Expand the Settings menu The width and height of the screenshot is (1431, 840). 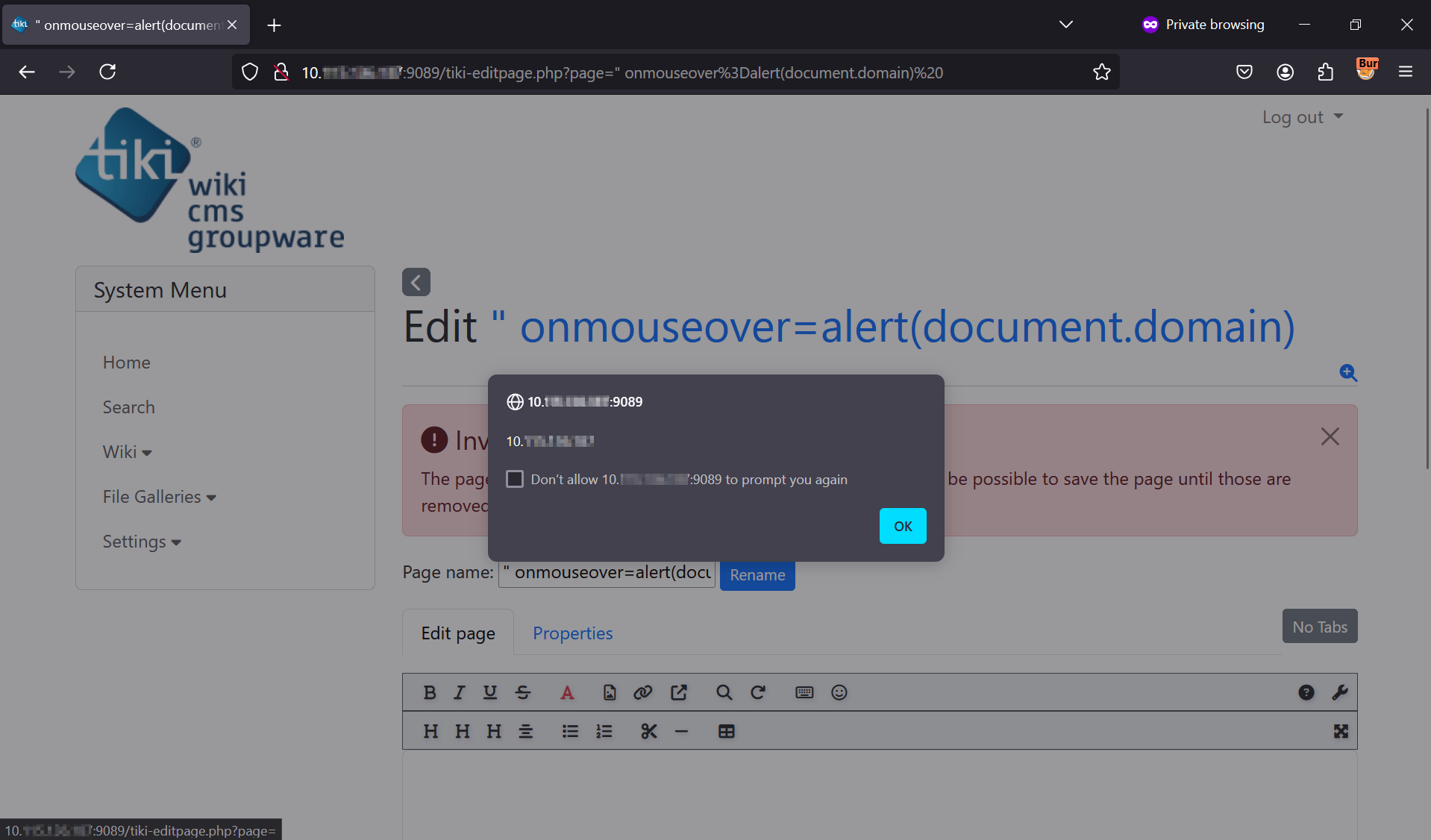[142, 542]
